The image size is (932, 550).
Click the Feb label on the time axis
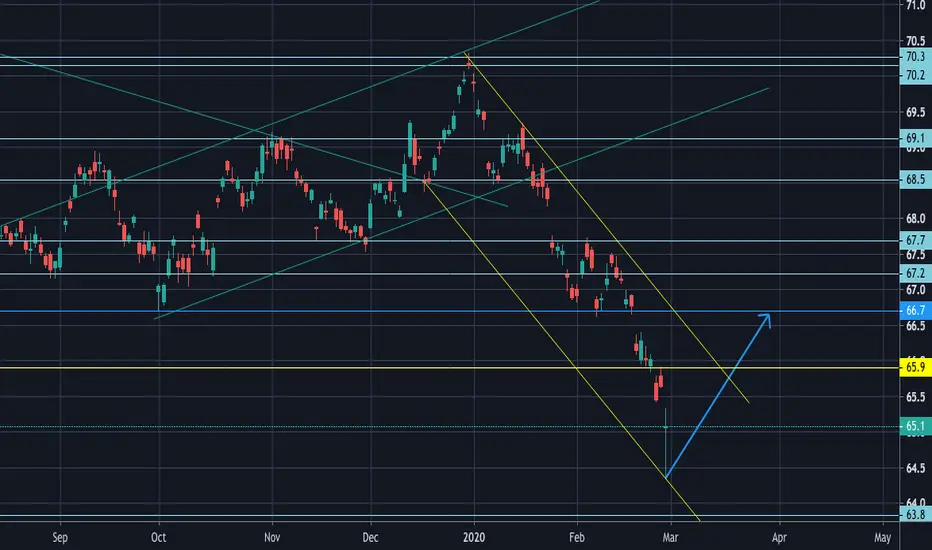click(x=577, y=538)
